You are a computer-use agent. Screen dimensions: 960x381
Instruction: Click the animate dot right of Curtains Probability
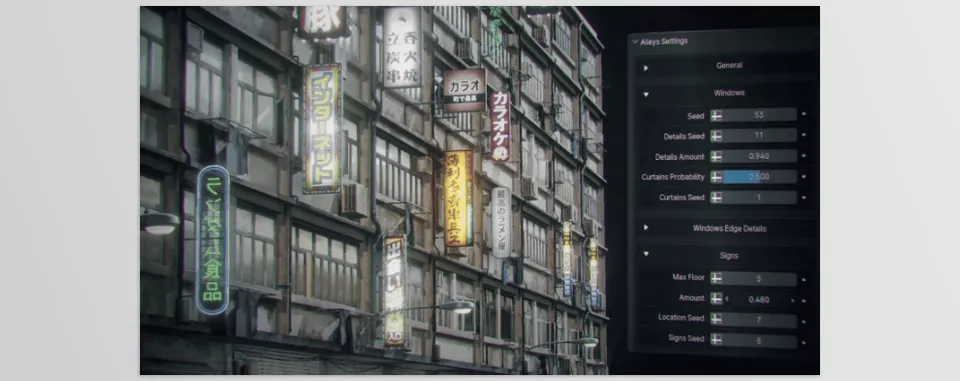[x=804, y=177]
